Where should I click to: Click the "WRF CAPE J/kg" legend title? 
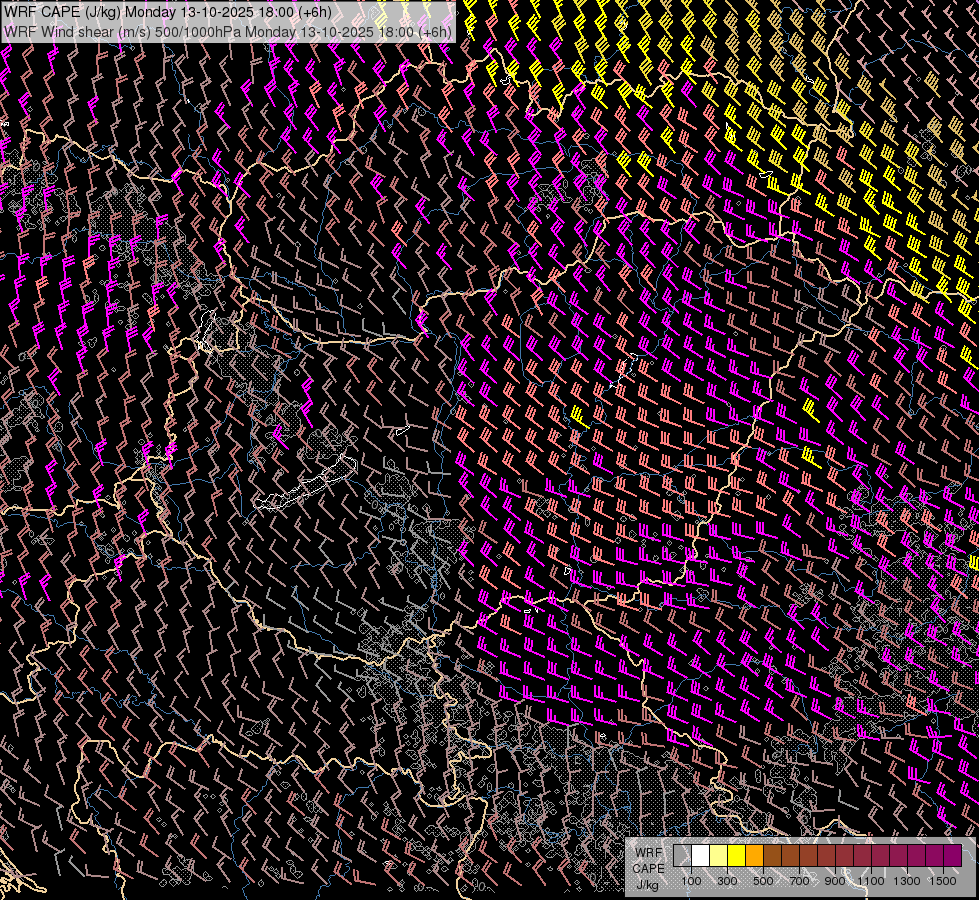coord(647,868)
